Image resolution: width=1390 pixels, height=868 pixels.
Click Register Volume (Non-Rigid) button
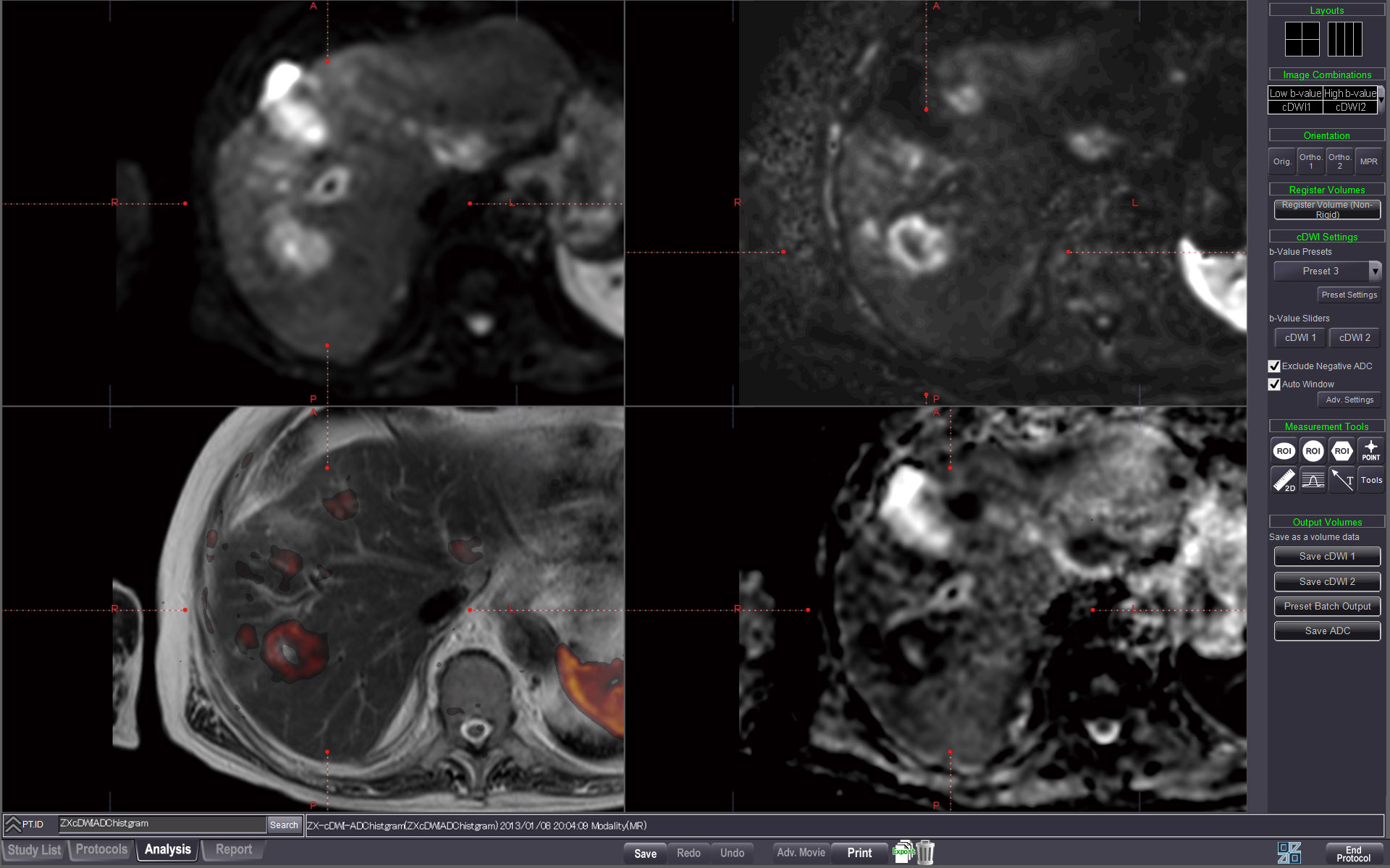pos(1326,210)
